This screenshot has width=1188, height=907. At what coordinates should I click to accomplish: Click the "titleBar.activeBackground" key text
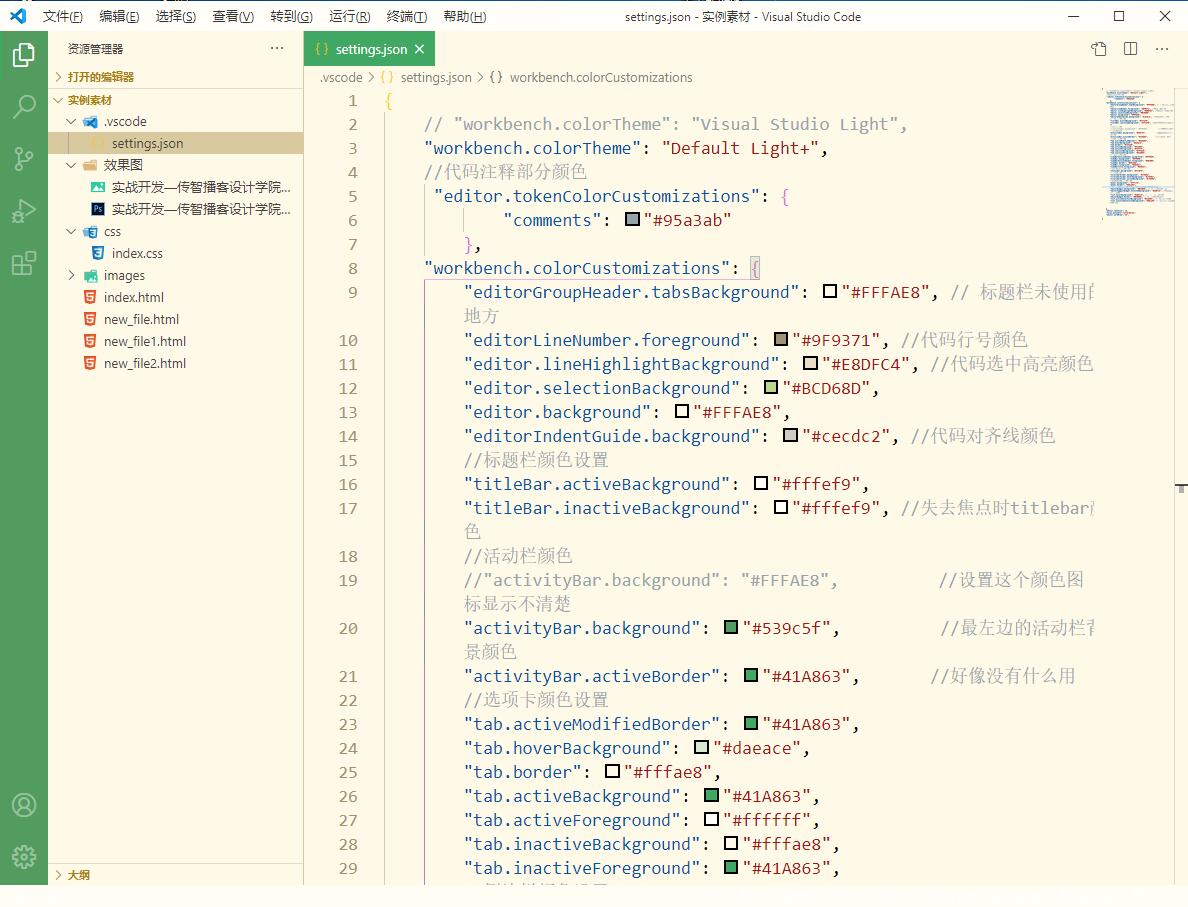(596, 484)
